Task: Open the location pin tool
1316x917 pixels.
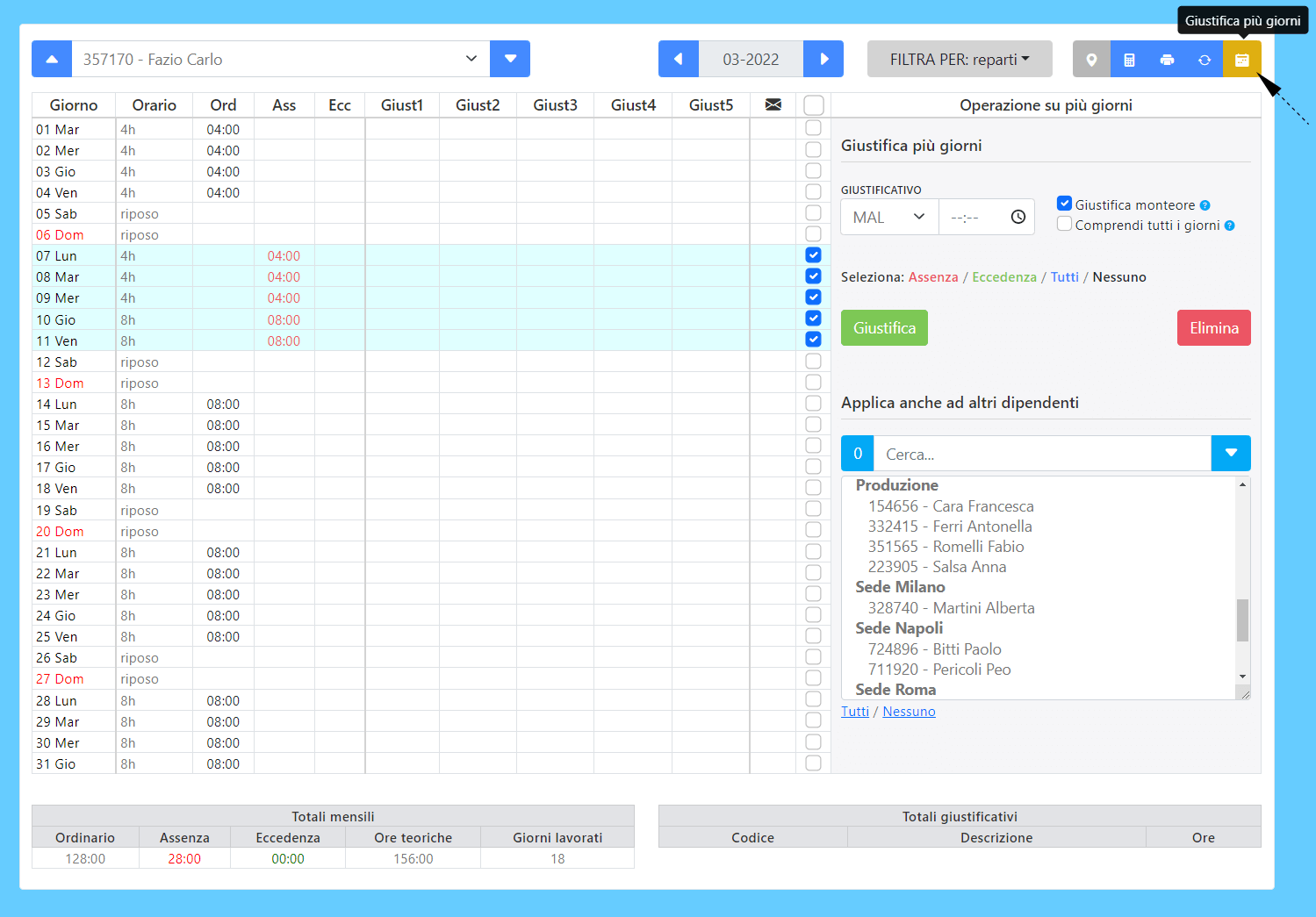Action: coord(1091,60)
